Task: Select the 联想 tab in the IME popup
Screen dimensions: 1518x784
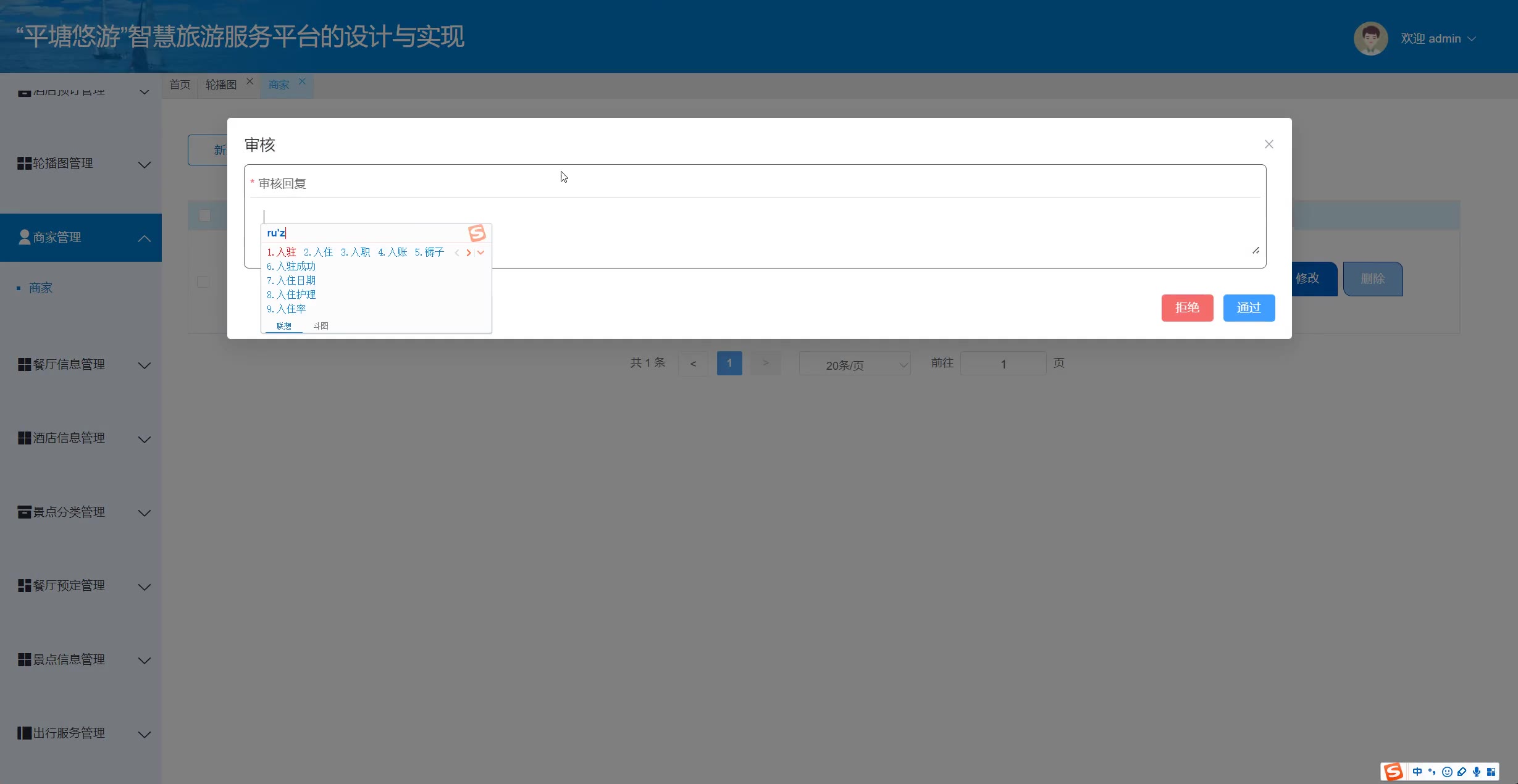Action: (x=283, y=326)
